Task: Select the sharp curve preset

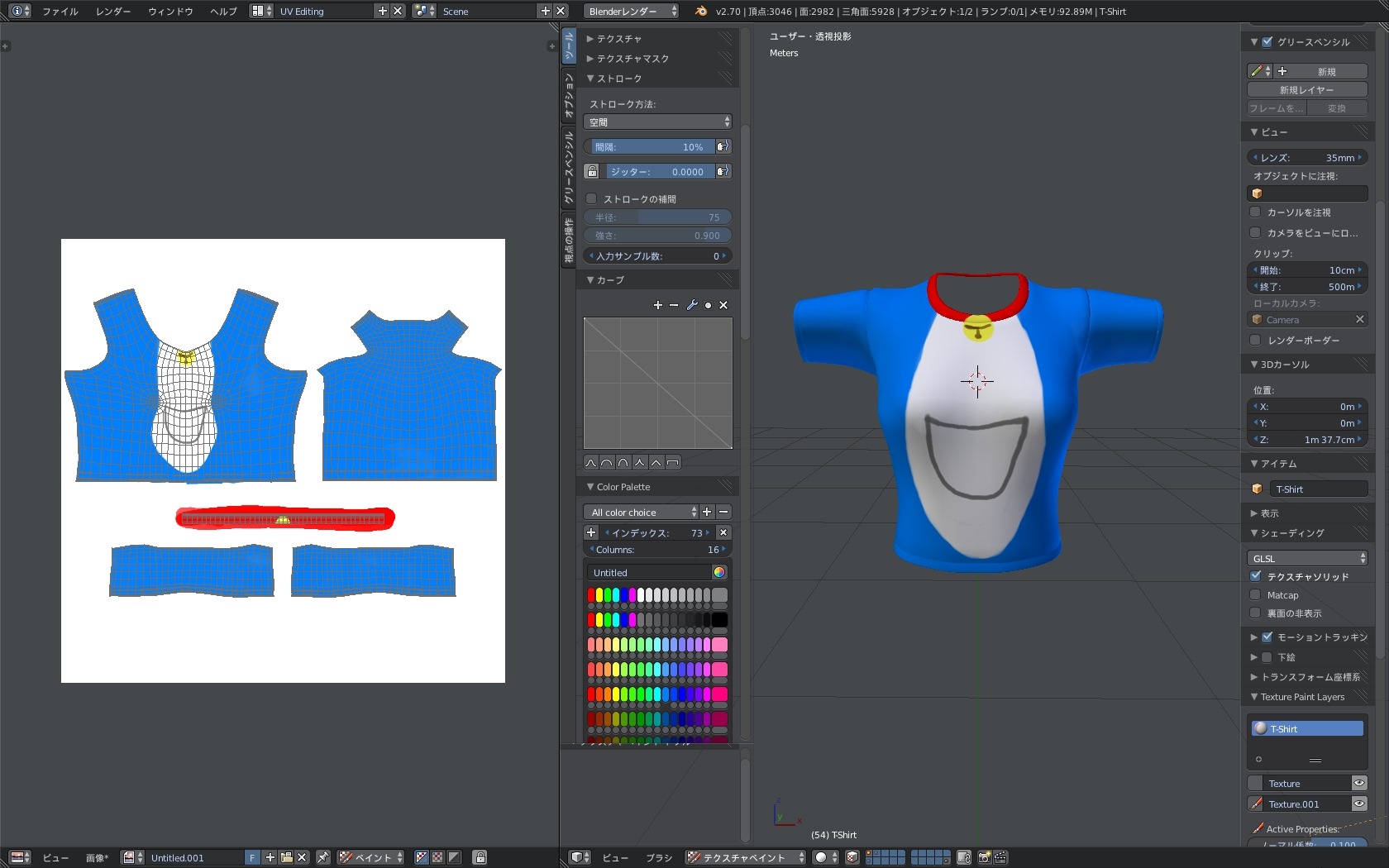Action: tap(640, 463)
